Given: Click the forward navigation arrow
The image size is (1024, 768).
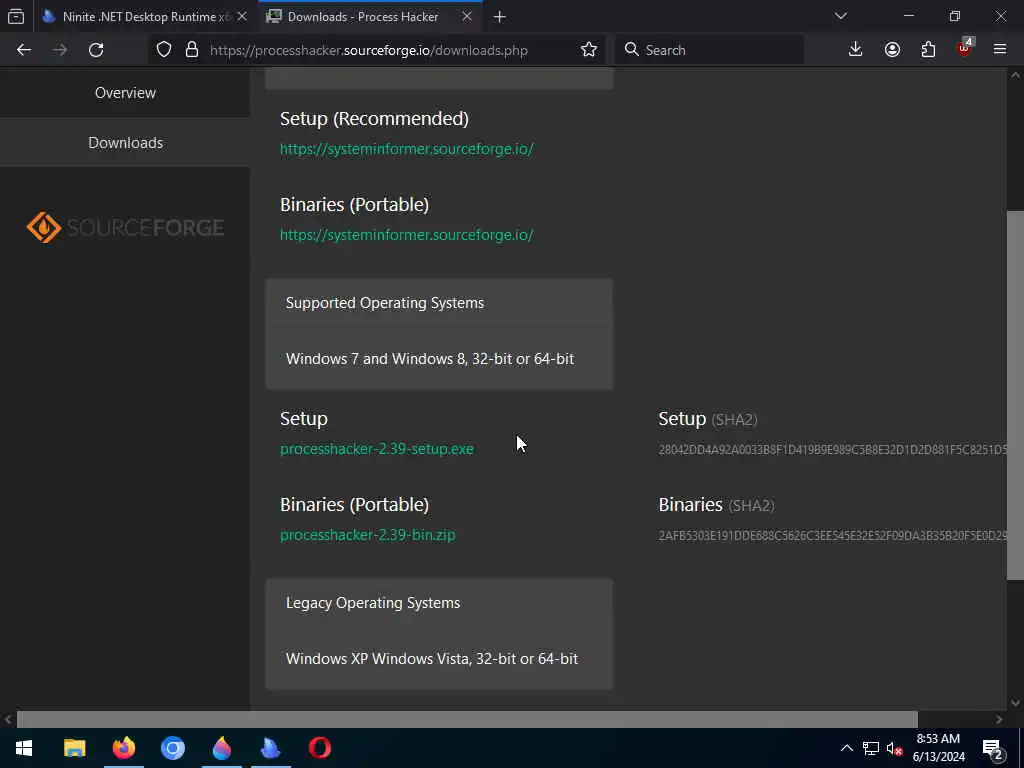Looking at the screenshot, I should click(x=60, y=50).
